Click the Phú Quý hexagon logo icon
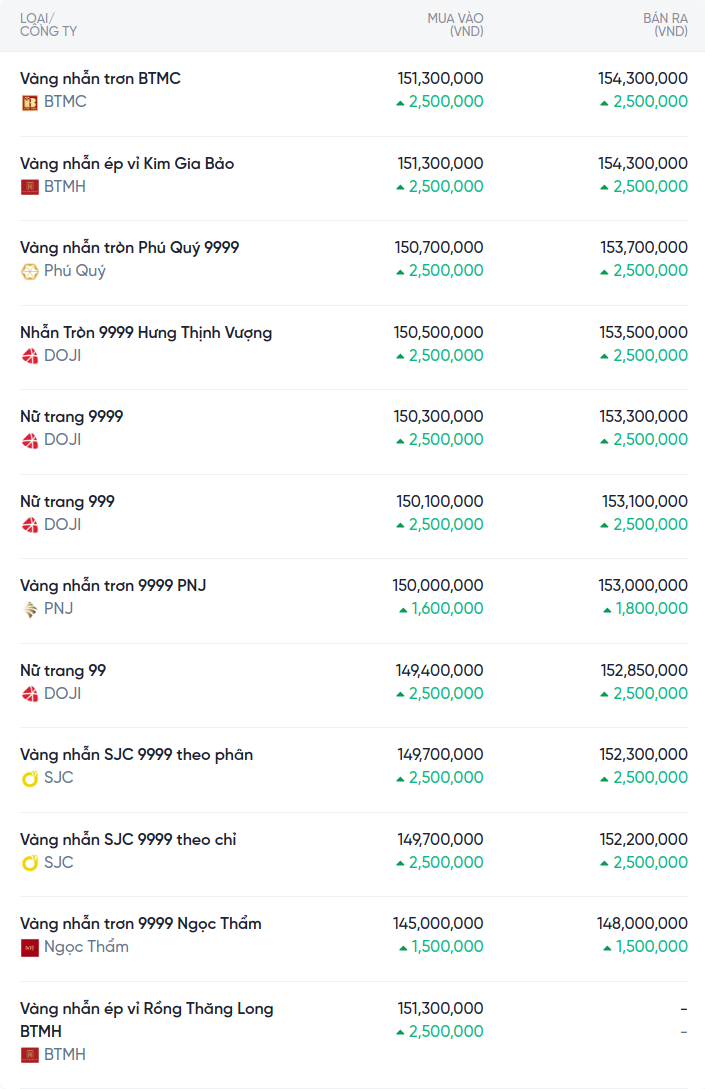Image resolution: width=705 pixels, height=1089 pixels. (30, 271)
